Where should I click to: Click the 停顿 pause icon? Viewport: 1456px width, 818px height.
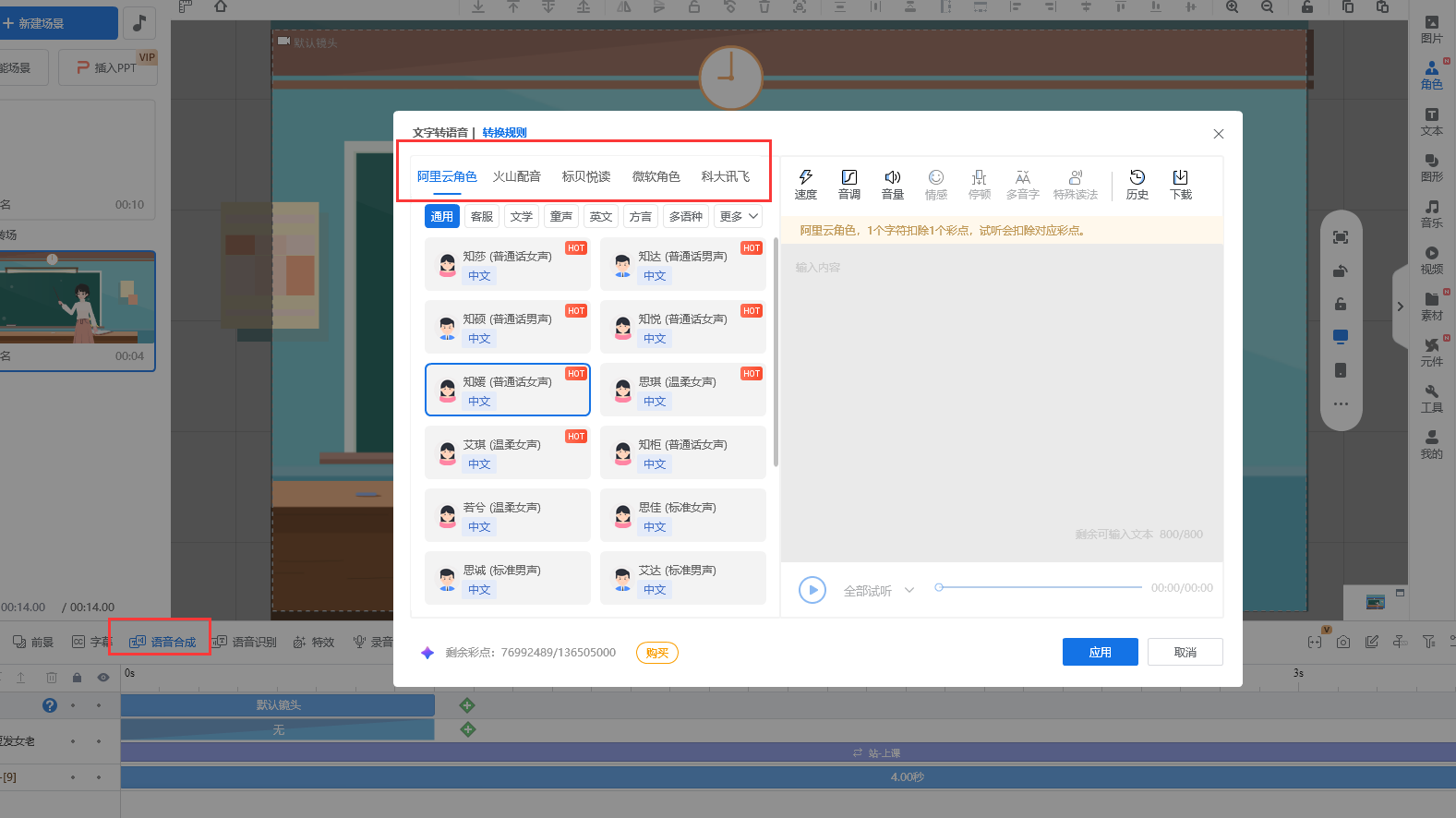click(979, 184)
